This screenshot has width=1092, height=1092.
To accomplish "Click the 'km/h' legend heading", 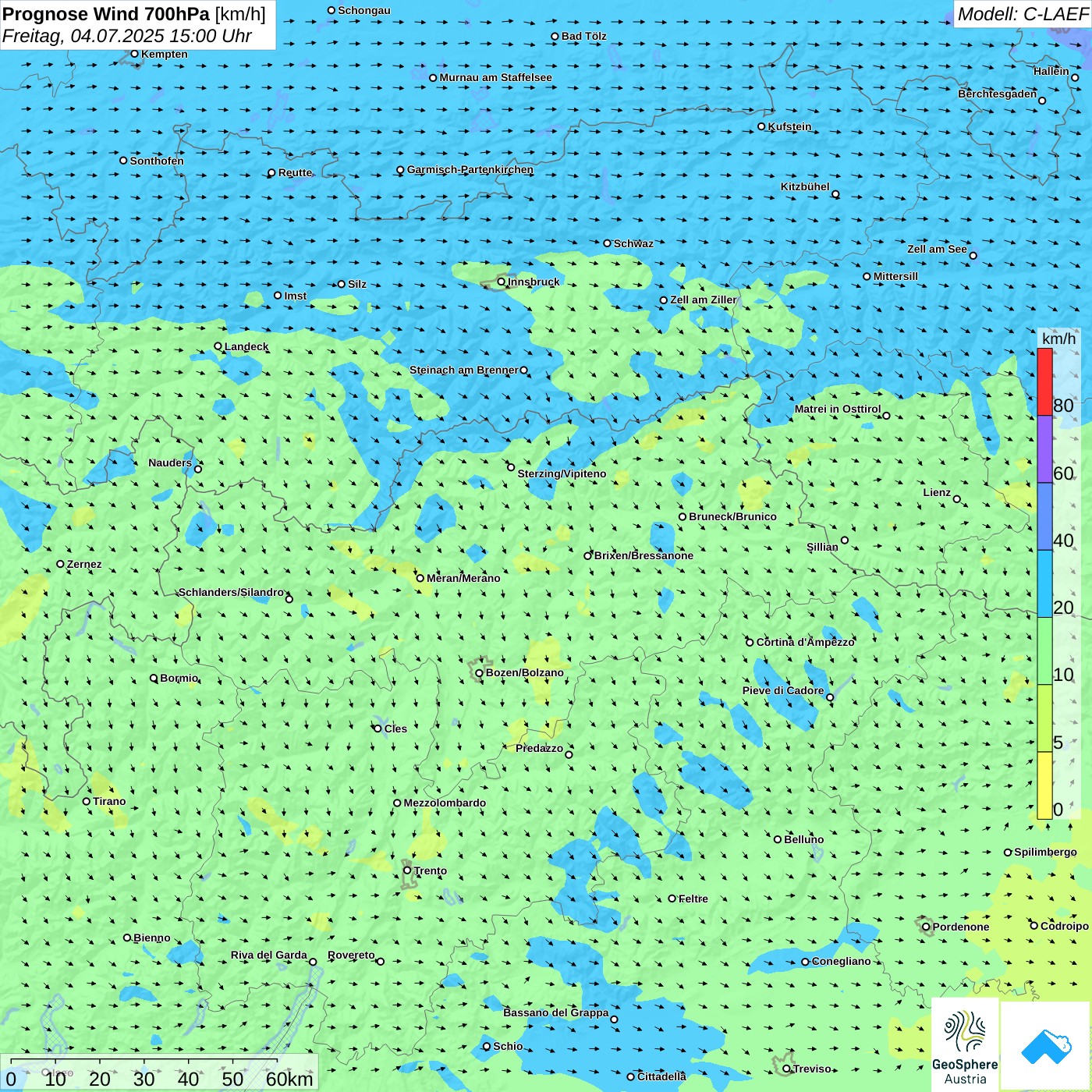I will 1059,339.
